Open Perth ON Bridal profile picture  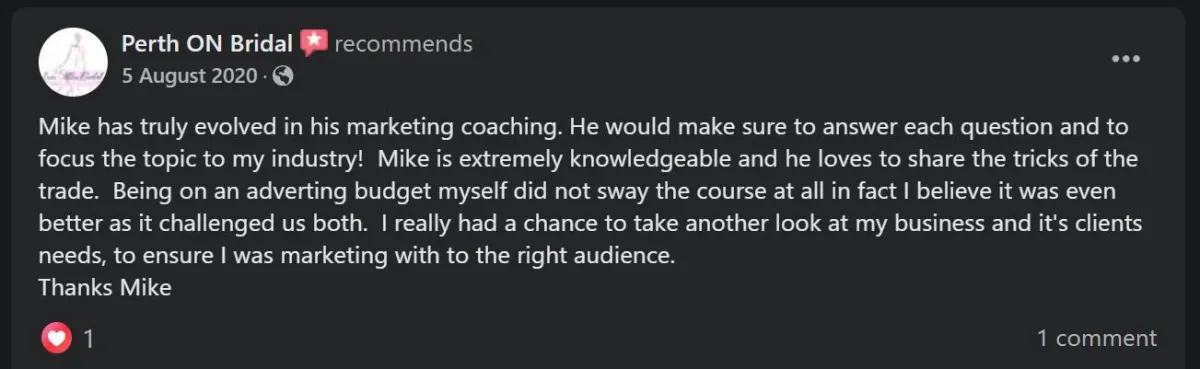click(73, 61)
